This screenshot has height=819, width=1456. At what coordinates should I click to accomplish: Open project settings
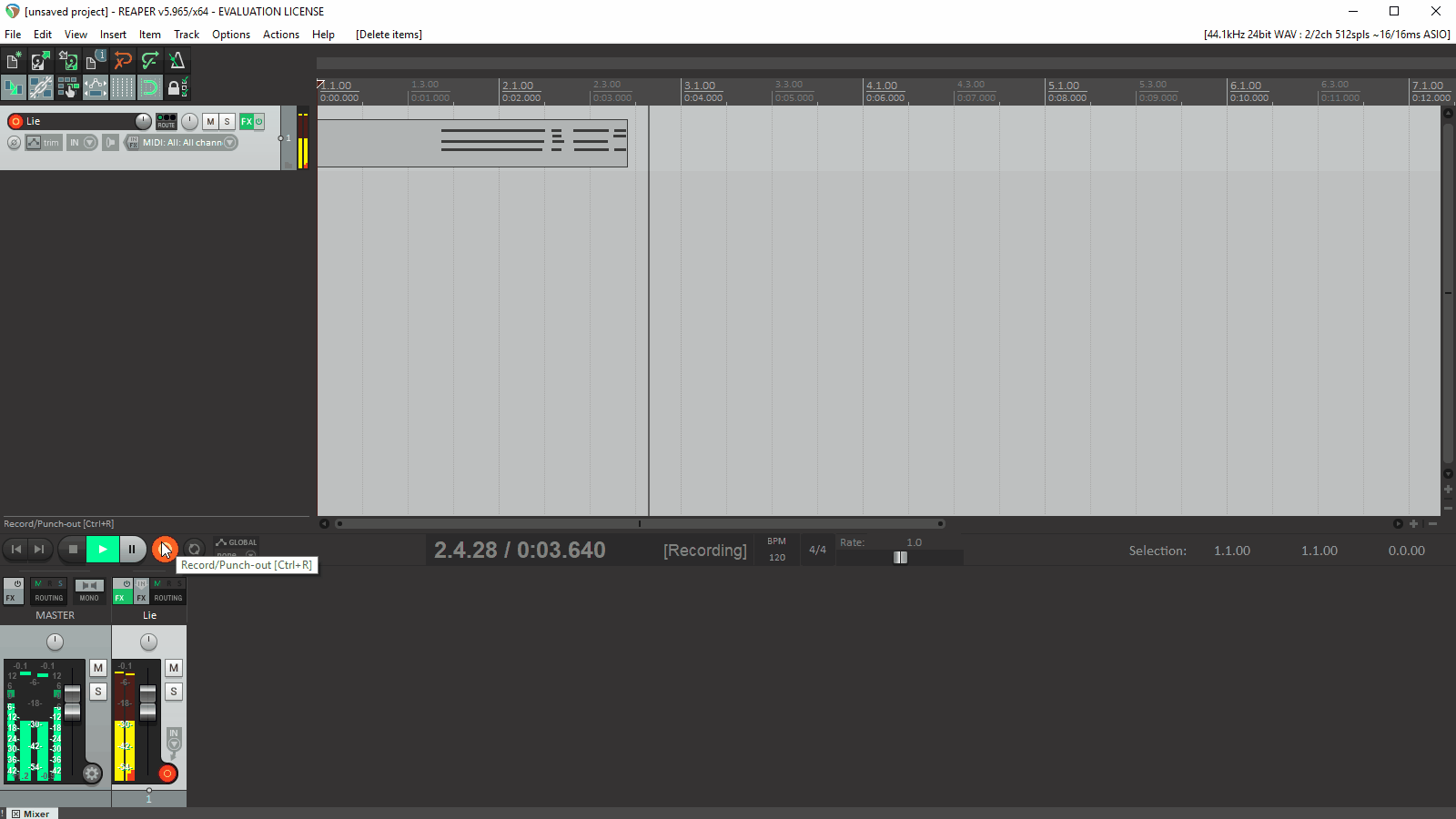(x=96, y=60)
